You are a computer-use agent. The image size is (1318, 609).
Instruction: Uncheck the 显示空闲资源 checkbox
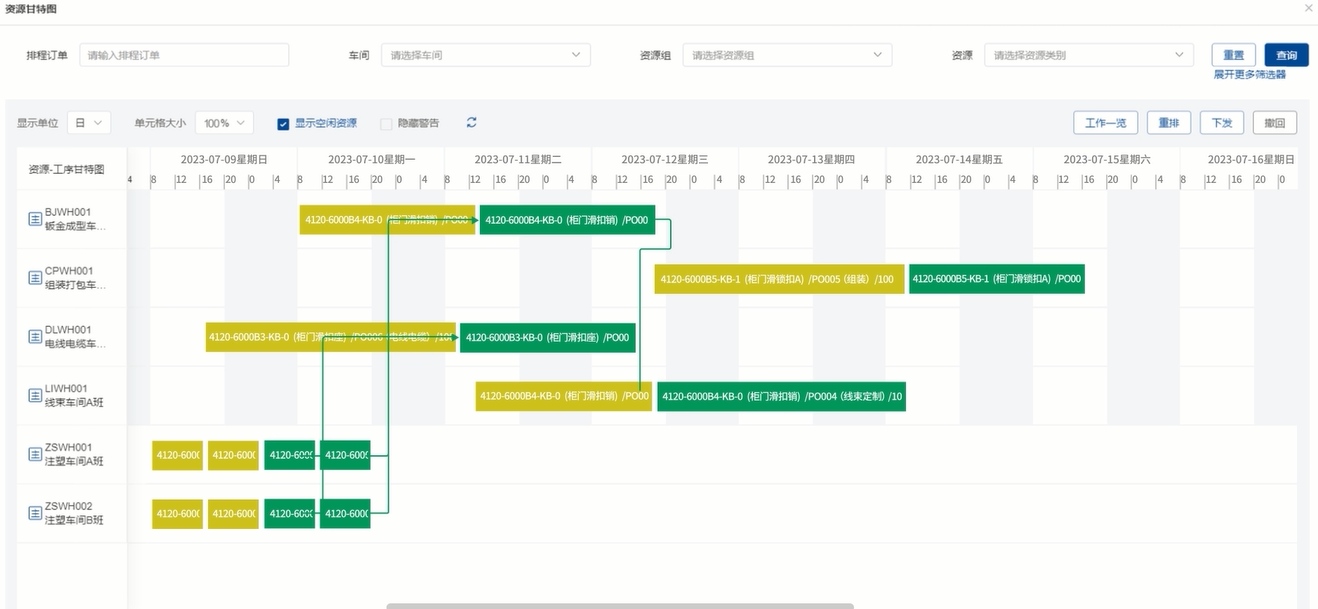pos(283,124)
